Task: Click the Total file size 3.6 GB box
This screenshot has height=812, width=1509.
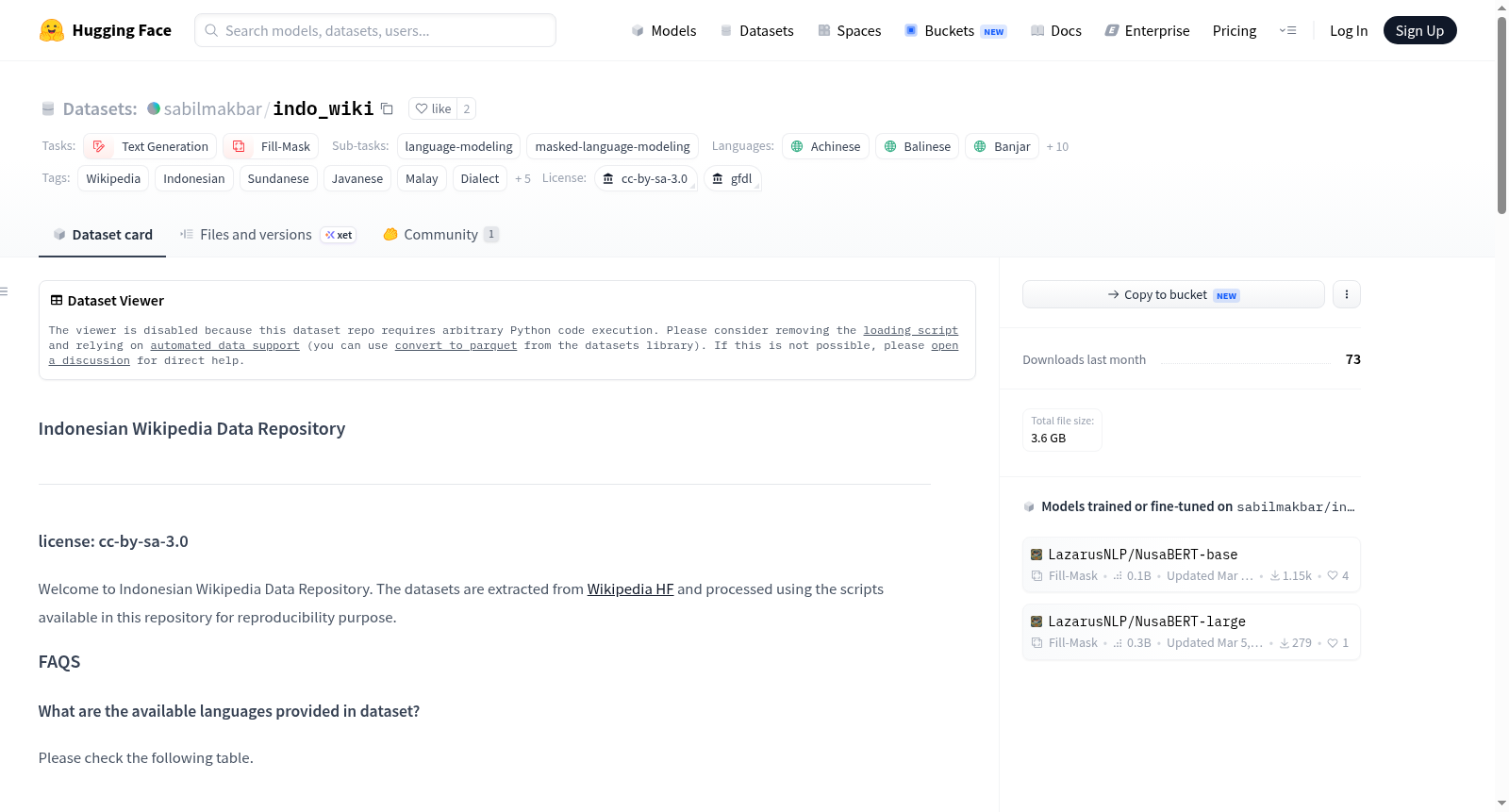Action: (x=1062, y=430)
